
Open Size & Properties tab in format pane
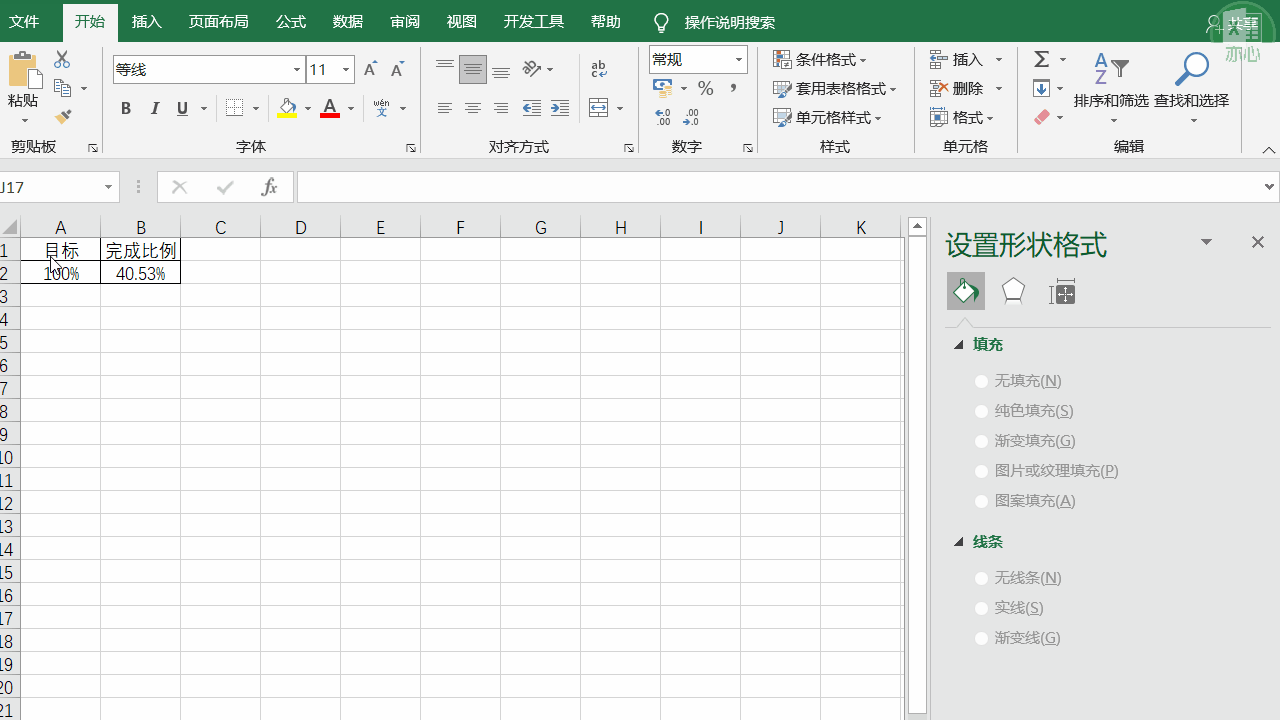tap(1062, 292)
